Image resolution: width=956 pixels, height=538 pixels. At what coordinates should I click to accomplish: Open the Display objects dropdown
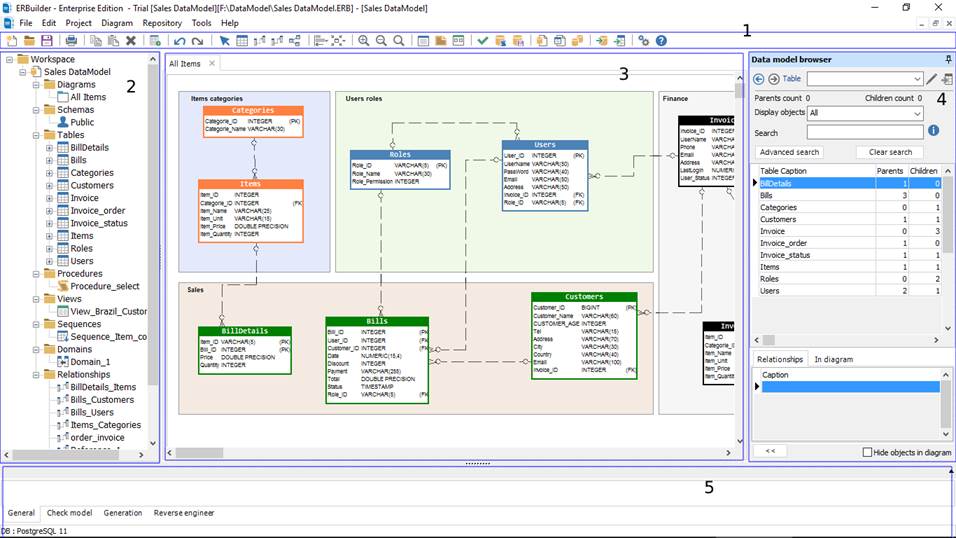click(864, 114)
